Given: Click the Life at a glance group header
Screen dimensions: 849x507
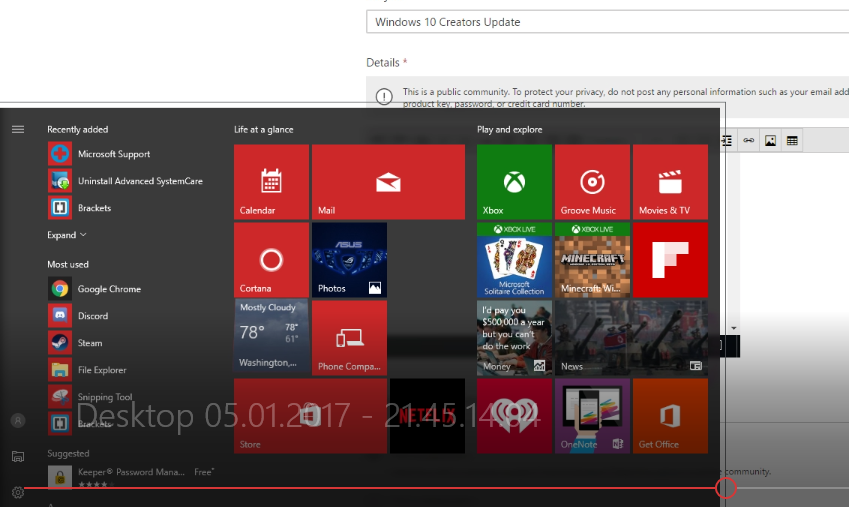Looking at the screenshot, I should click(x=264, y=129).
